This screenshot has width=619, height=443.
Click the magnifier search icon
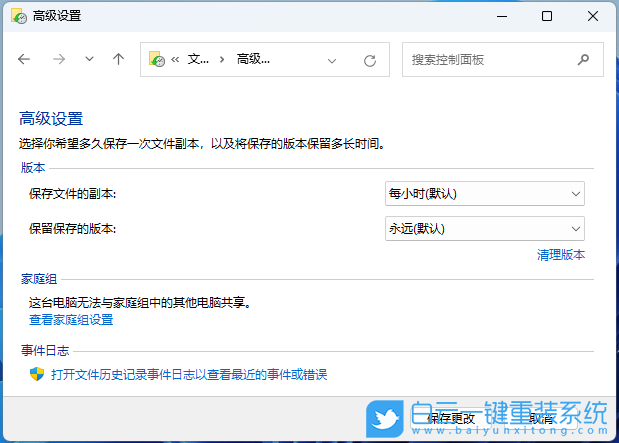pyautogui.click(x=584, y=60)
